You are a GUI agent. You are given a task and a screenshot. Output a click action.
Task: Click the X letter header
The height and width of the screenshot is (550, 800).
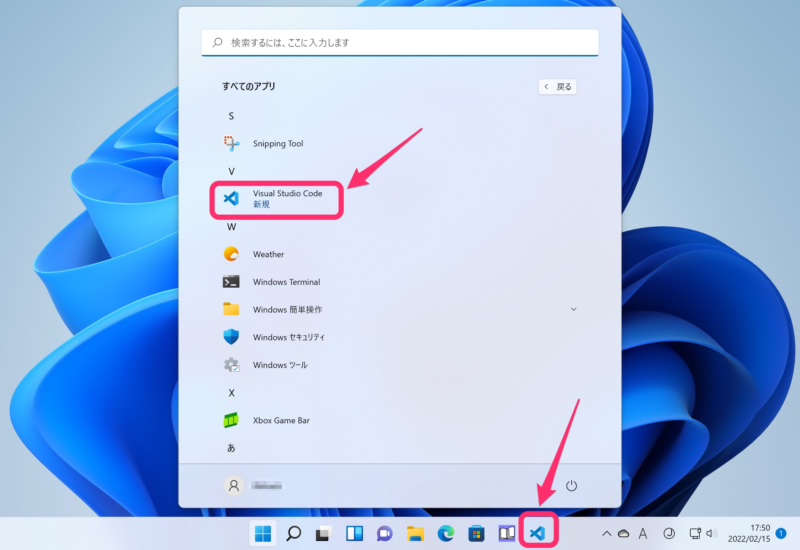click(231, 393)
